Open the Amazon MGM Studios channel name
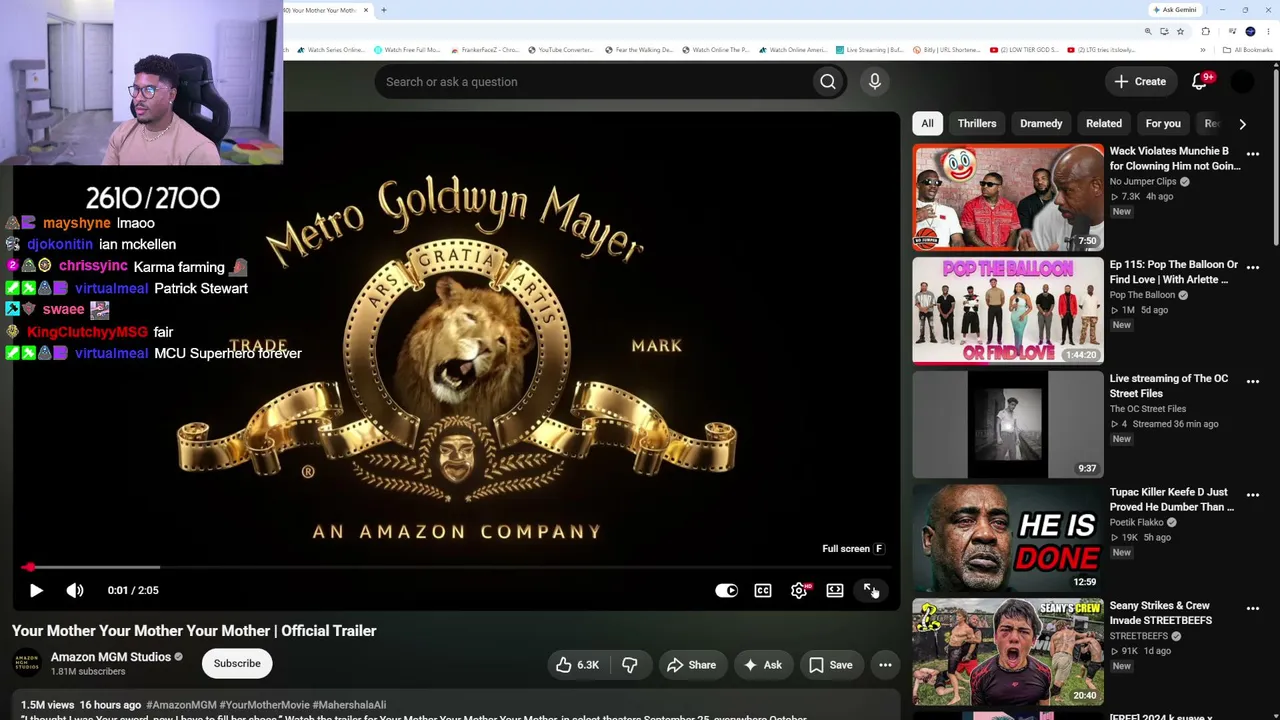The image size is (1280, 720). tap(111, 657)
